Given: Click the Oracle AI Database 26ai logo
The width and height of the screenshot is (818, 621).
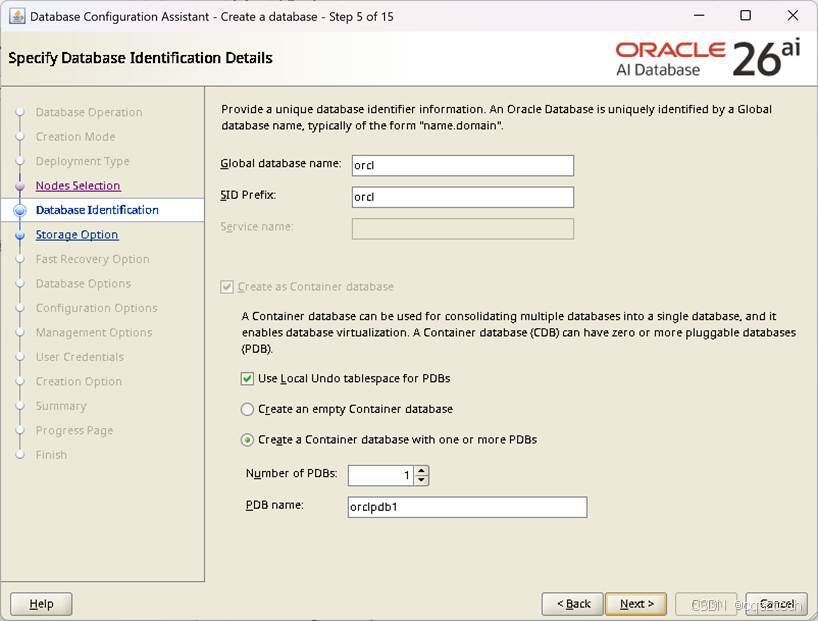Looking at the screenshot, I should 708,58.
